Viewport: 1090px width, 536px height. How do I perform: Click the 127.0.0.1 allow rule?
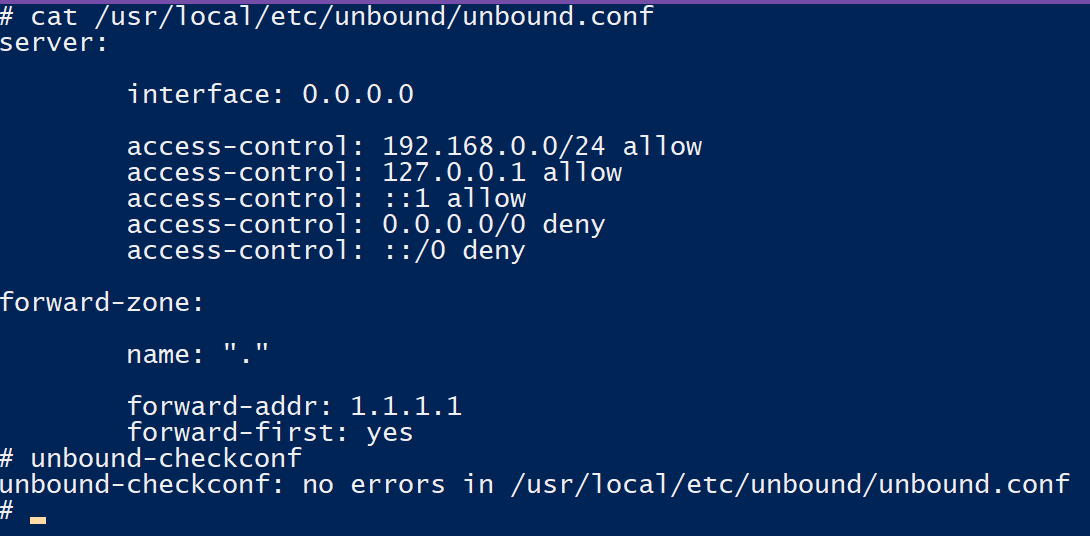coord(374,173)
